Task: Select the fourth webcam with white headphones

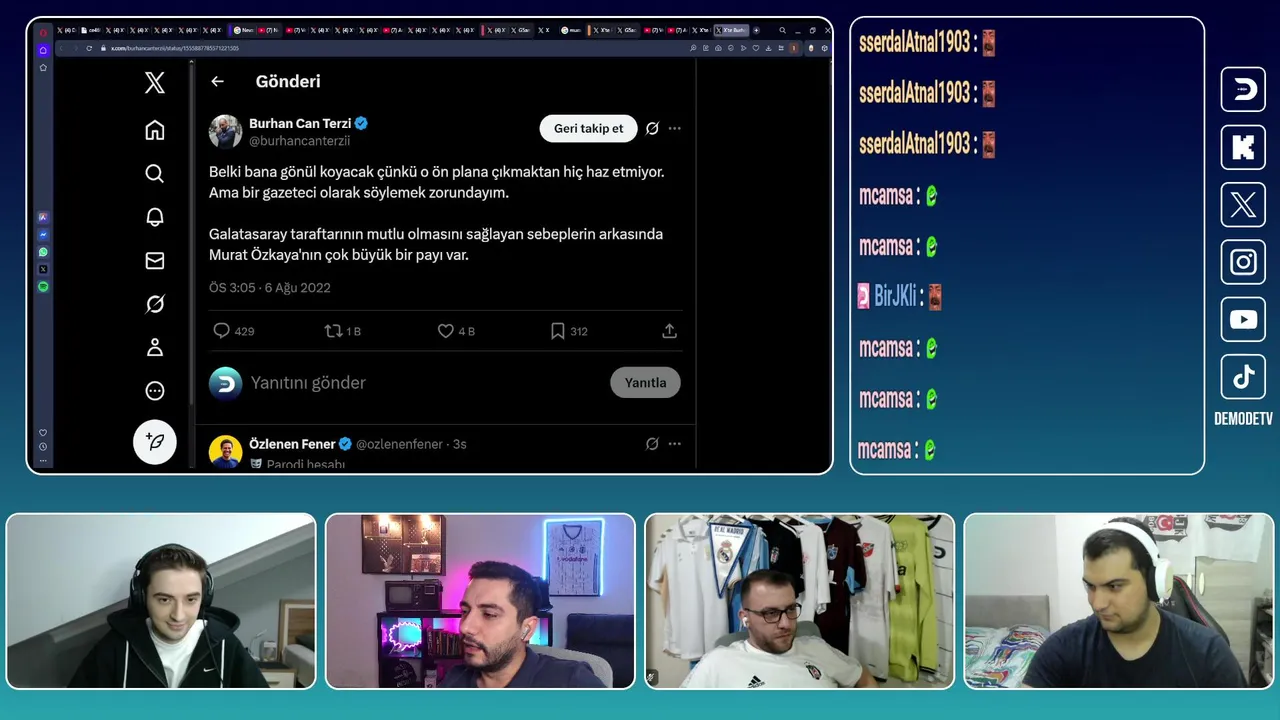Action: click(1119, 601)
